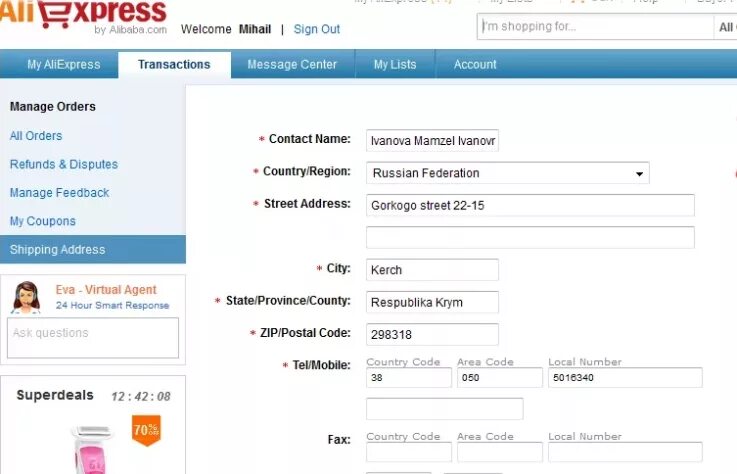This screenshot has width=737, height=474.
Task: Click the 24 Hour Smart Response text
Action: click(x=112, y=305)
